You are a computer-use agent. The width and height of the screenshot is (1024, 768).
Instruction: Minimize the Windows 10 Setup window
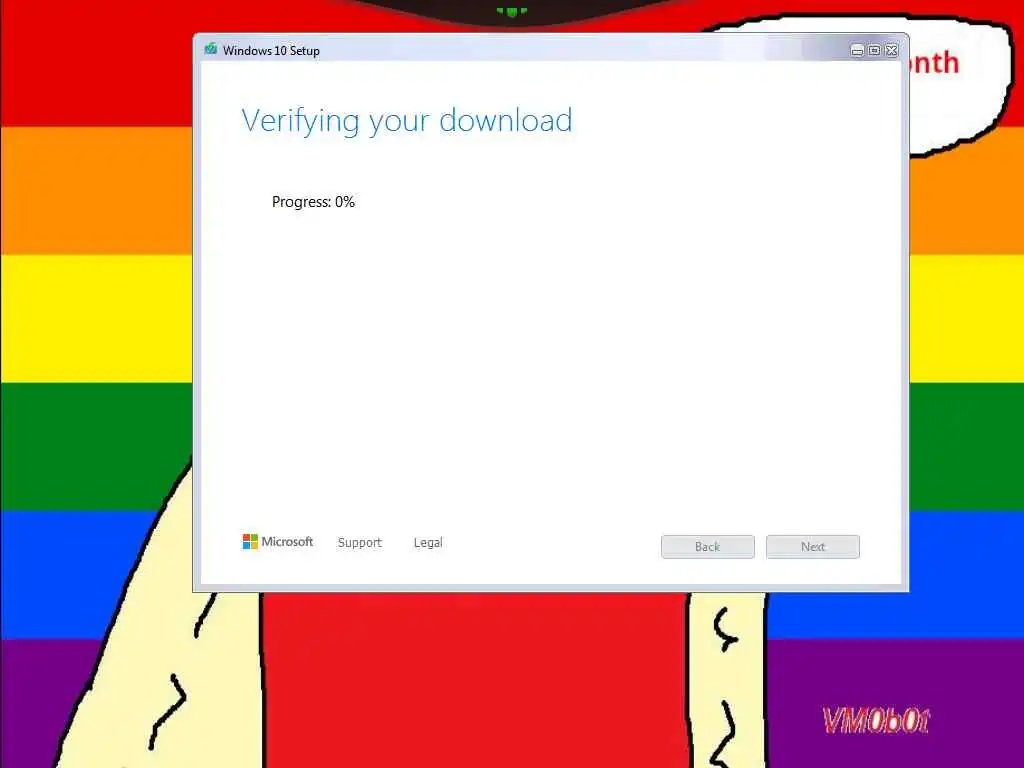click(857, 50)
